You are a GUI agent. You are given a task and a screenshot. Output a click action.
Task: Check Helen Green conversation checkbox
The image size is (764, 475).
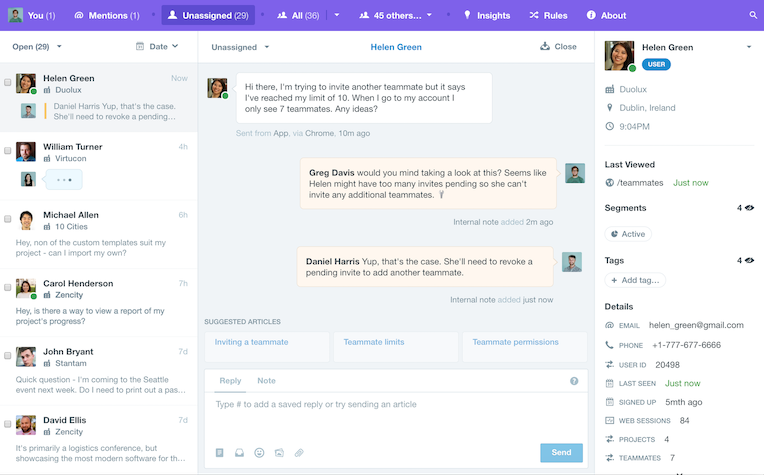point(8,82)
